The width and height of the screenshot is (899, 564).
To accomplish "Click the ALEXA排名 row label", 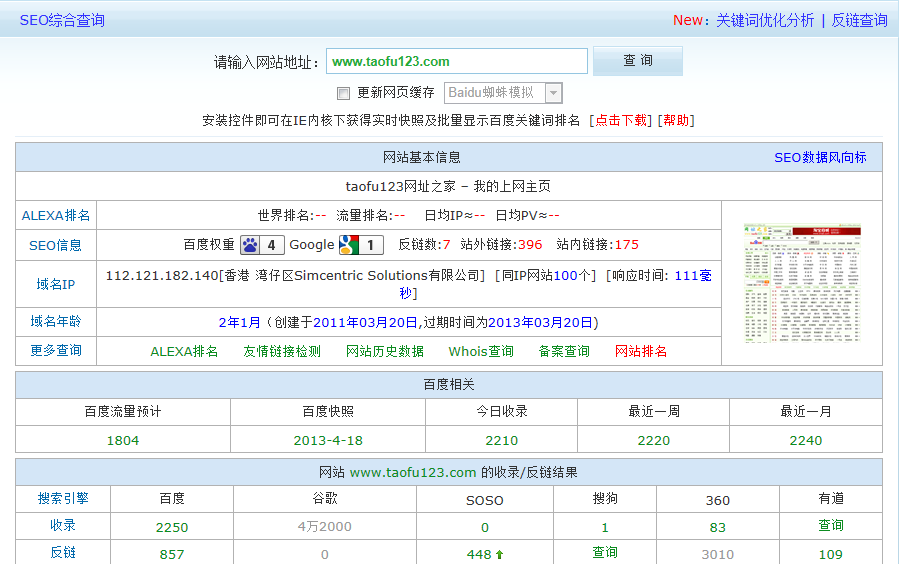I will (x=56, y=216).
